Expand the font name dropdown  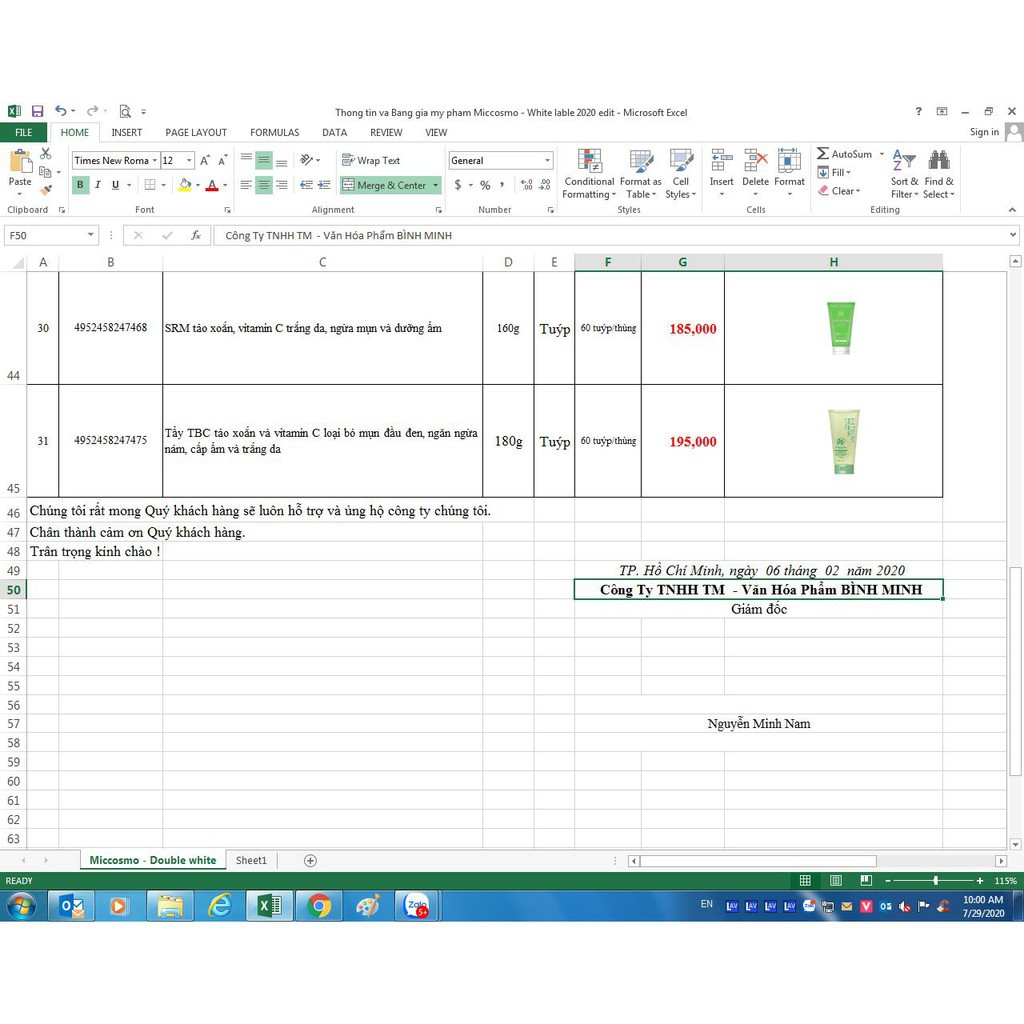pyautogui.click(x=155, y=161)
